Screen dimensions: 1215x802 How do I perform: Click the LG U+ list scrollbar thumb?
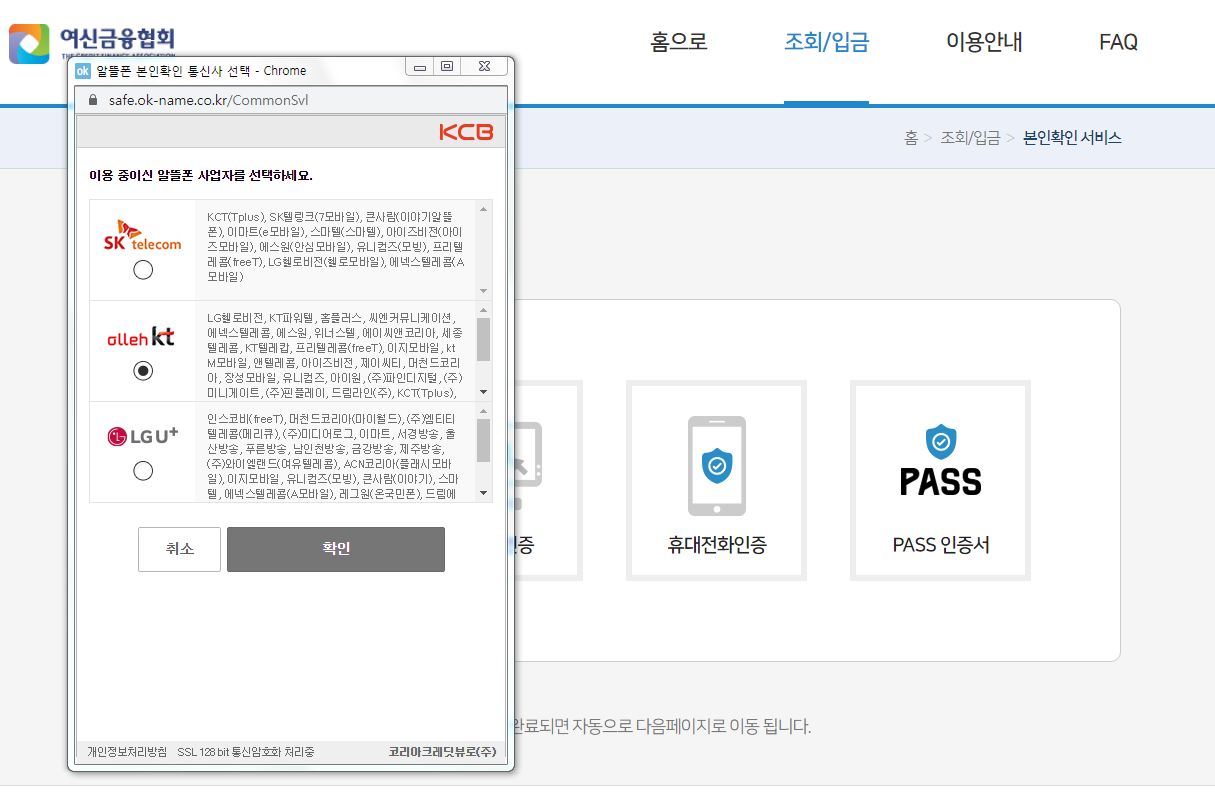point(484,440)
